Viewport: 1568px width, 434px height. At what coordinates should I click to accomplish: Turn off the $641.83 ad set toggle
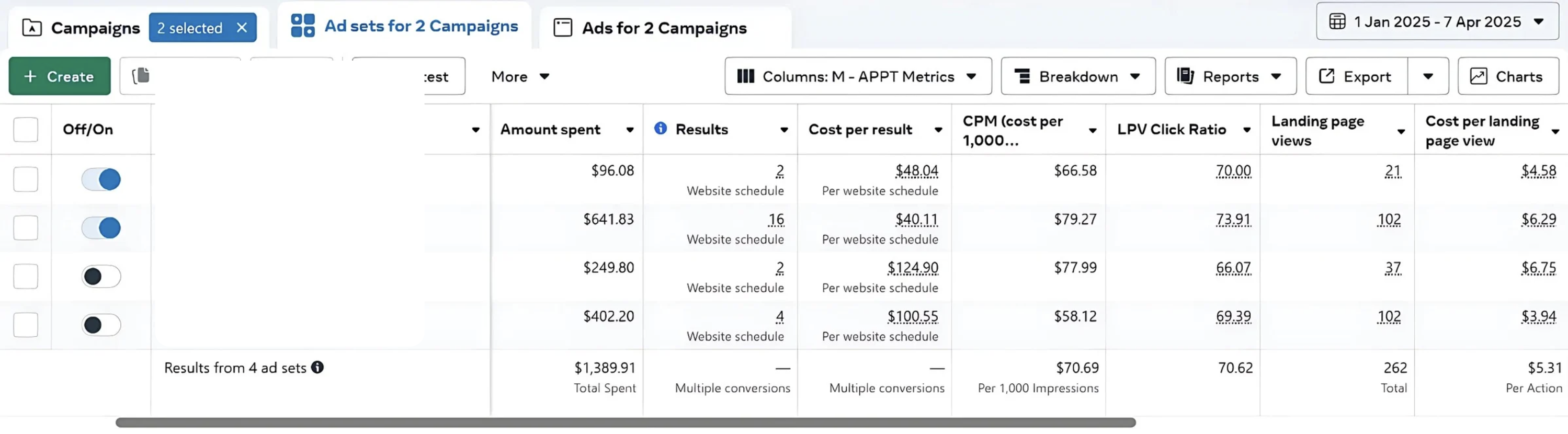click(101, 227)
